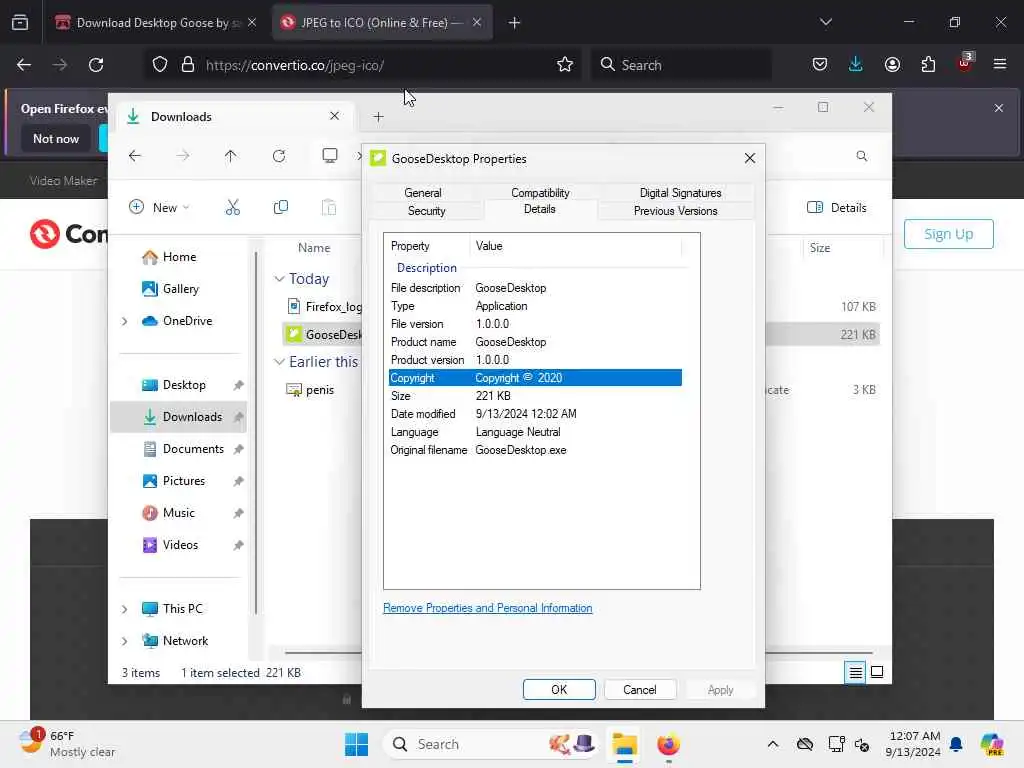
Task: Open Firefox tab overview icon at top-left
Action: coord(20,23)
